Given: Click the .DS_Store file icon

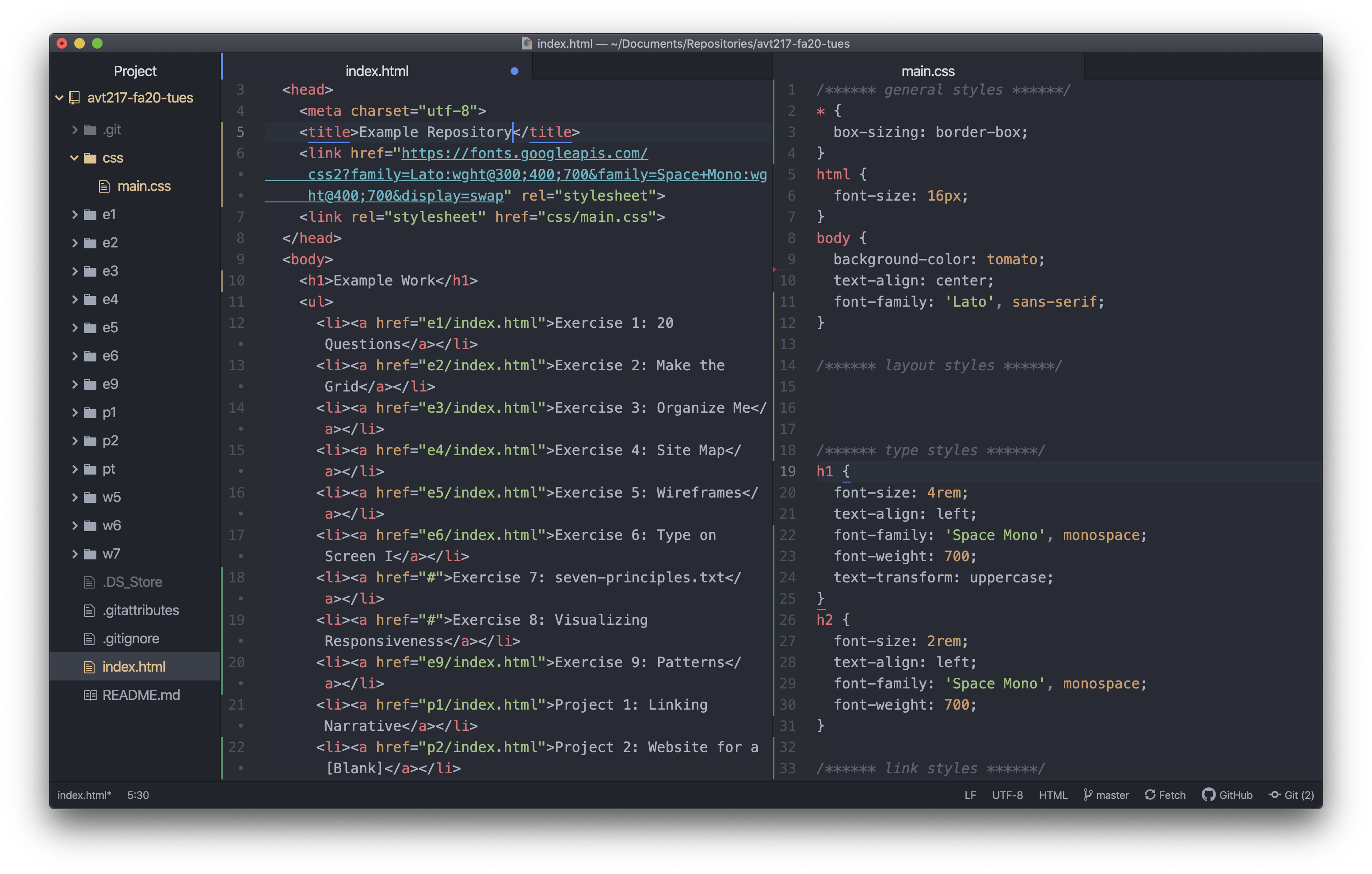Looking at the screenshot, I should pos(89,582).
